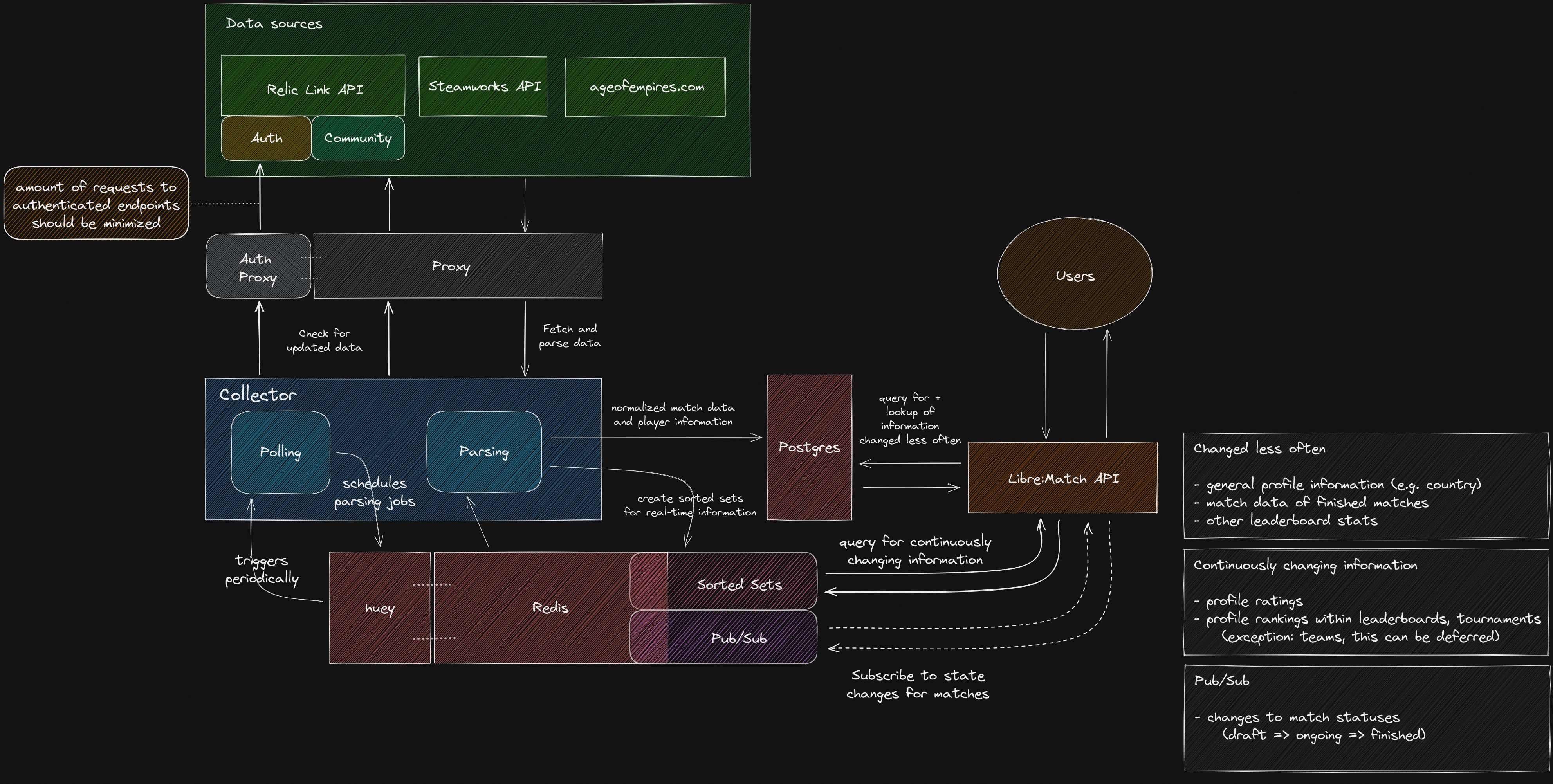
Task: Select the Polling box inside Collector
Action: pos(280,452)
